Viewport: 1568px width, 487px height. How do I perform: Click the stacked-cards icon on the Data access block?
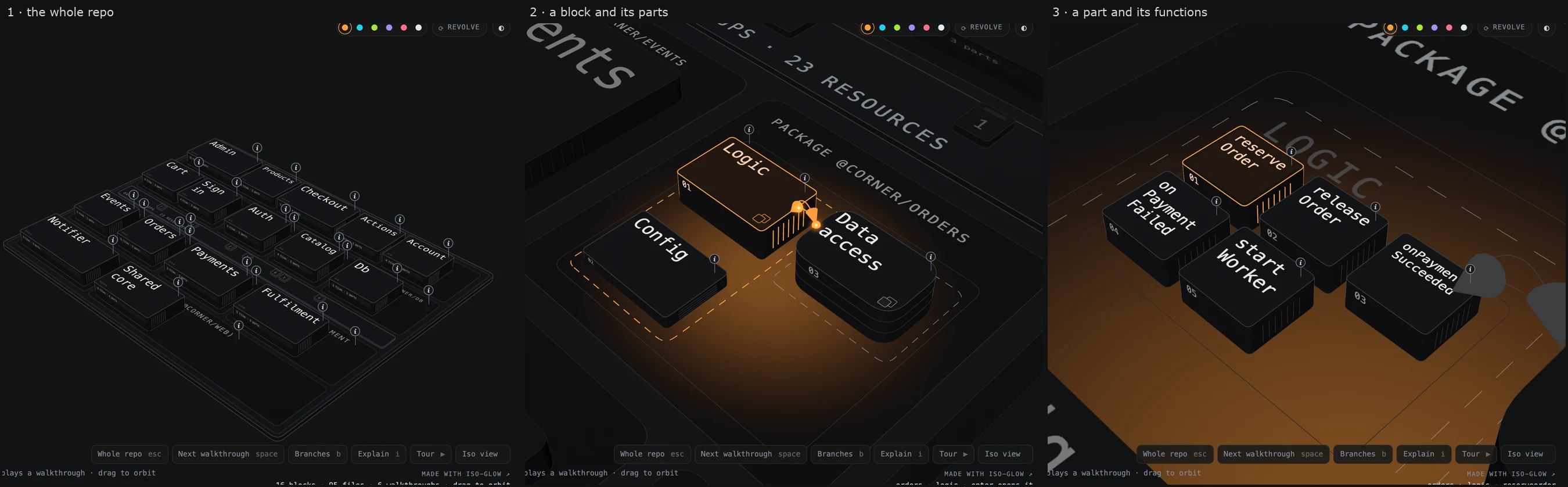click(x=887, y=302)
